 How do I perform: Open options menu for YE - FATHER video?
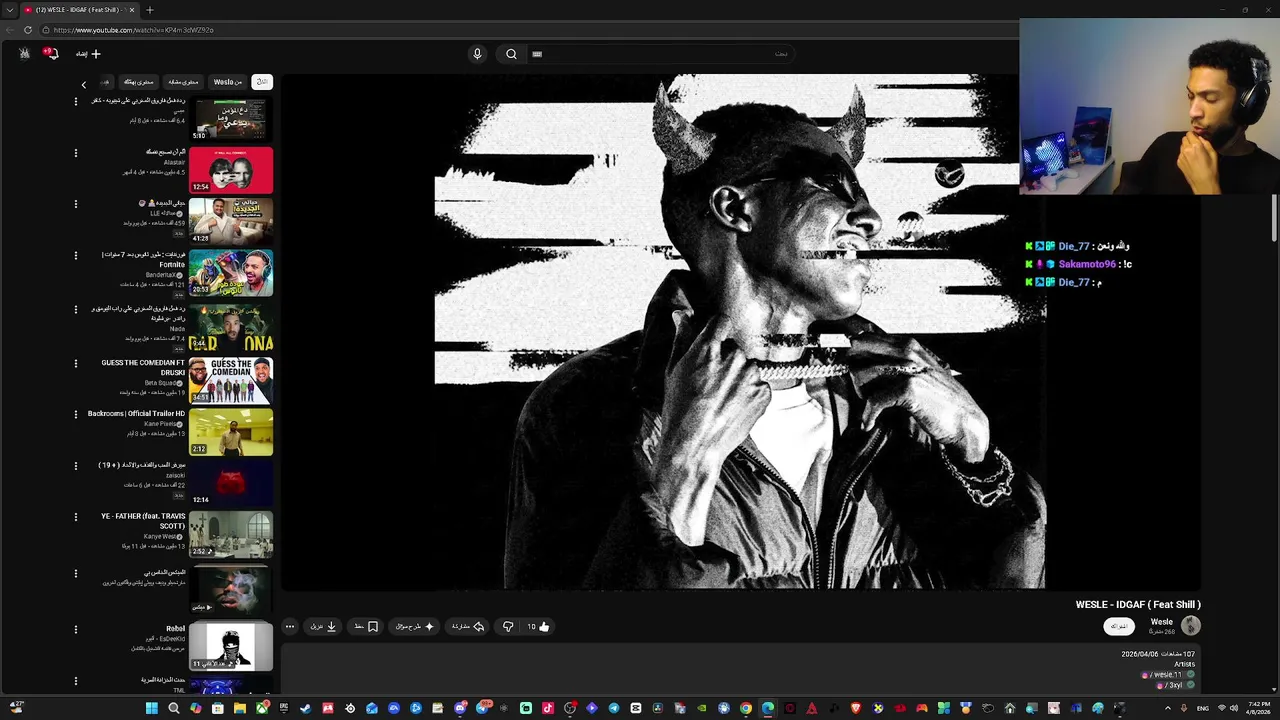(75, 517)
